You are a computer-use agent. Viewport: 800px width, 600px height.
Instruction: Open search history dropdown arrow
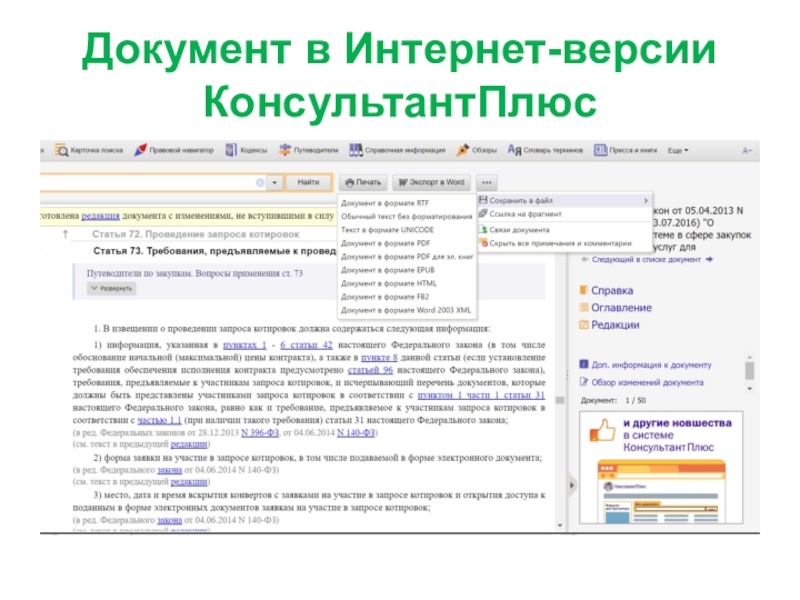[x=274, y=182]
